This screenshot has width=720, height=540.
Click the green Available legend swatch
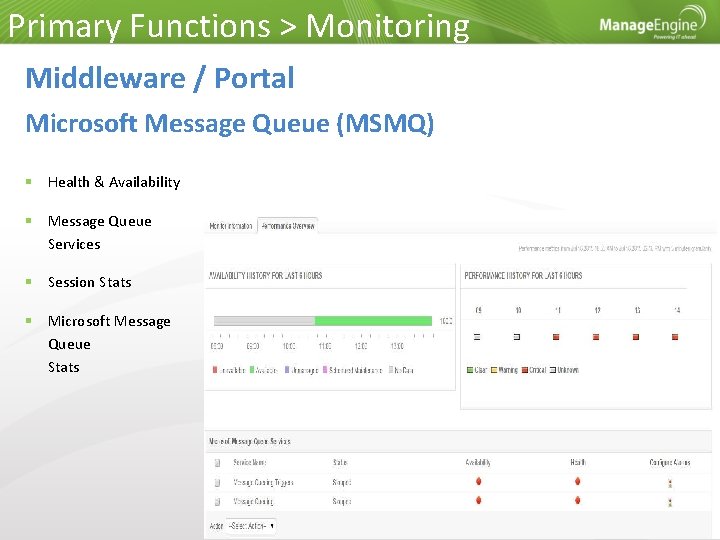point(252,370)
